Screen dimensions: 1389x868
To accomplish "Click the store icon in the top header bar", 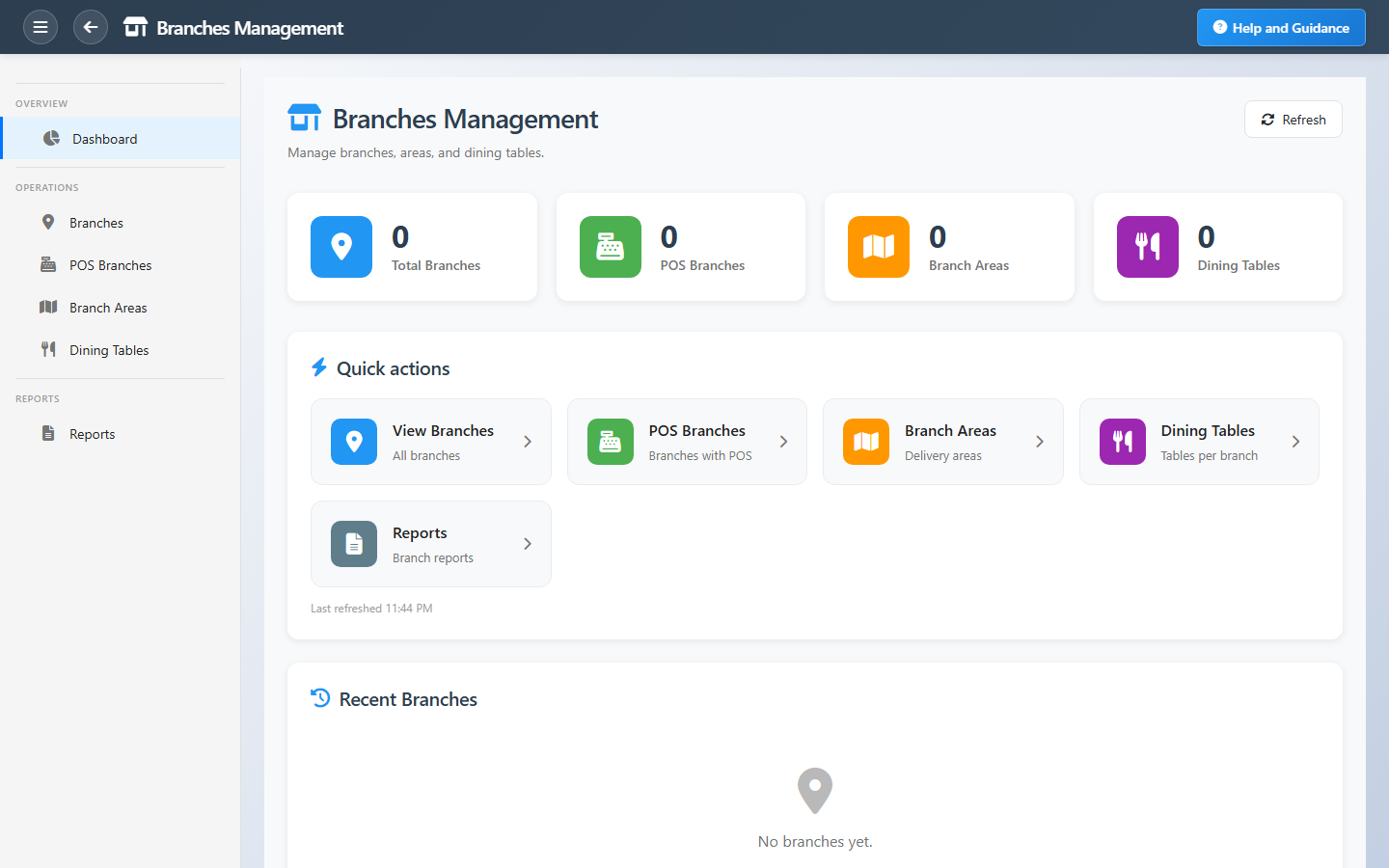I will [136, 27].
